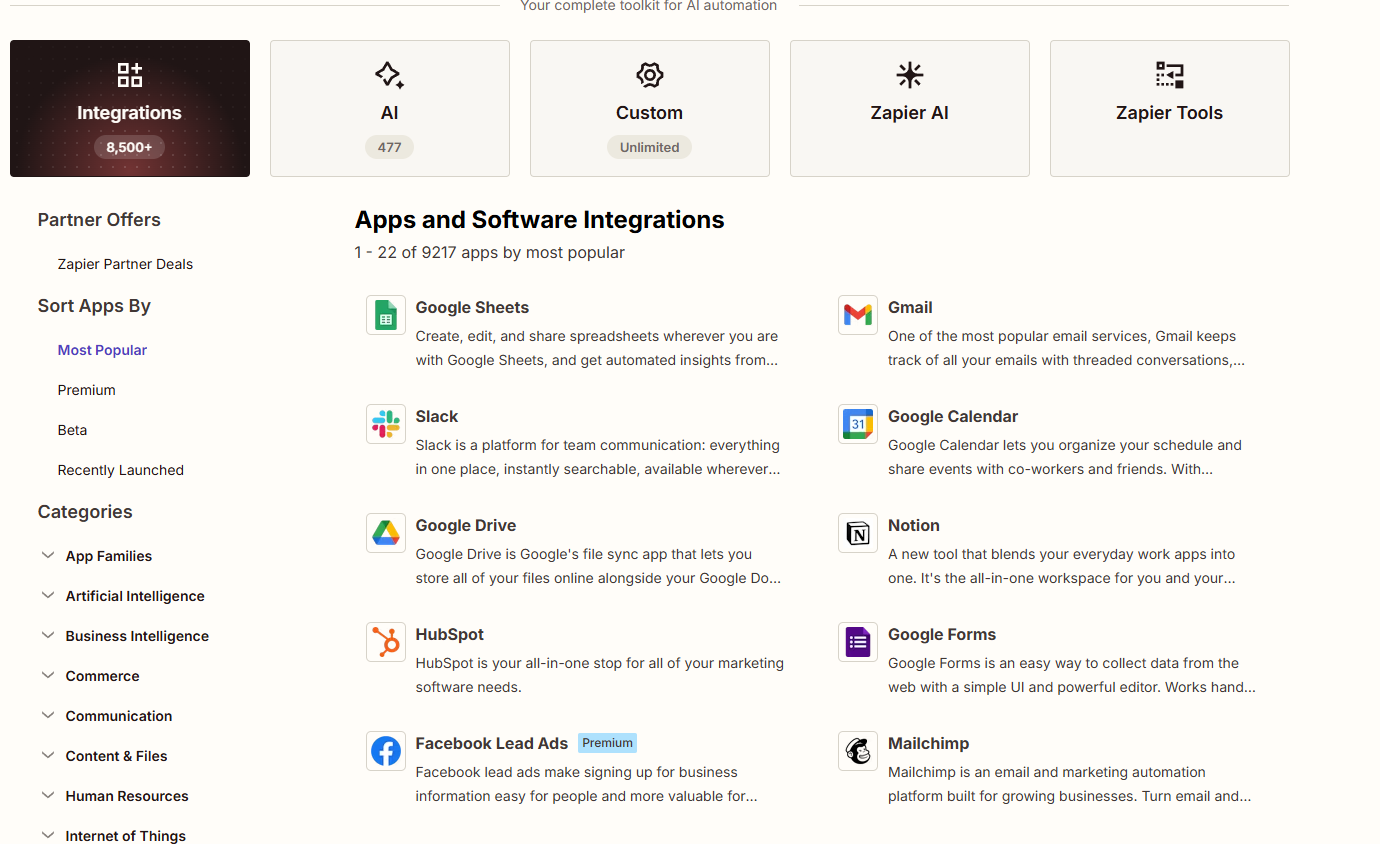Click the 477 count badge on AI card
1380x844 pixels.
tap(389, 147)
